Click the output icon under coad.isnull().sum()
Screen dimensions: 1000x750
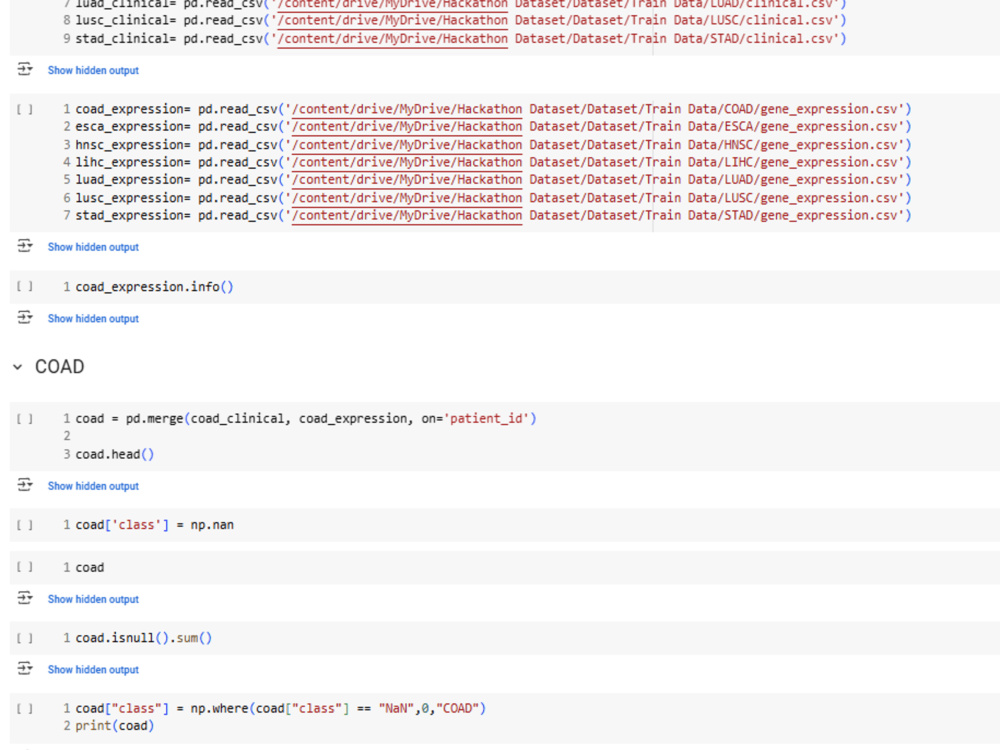click(25, 668)
